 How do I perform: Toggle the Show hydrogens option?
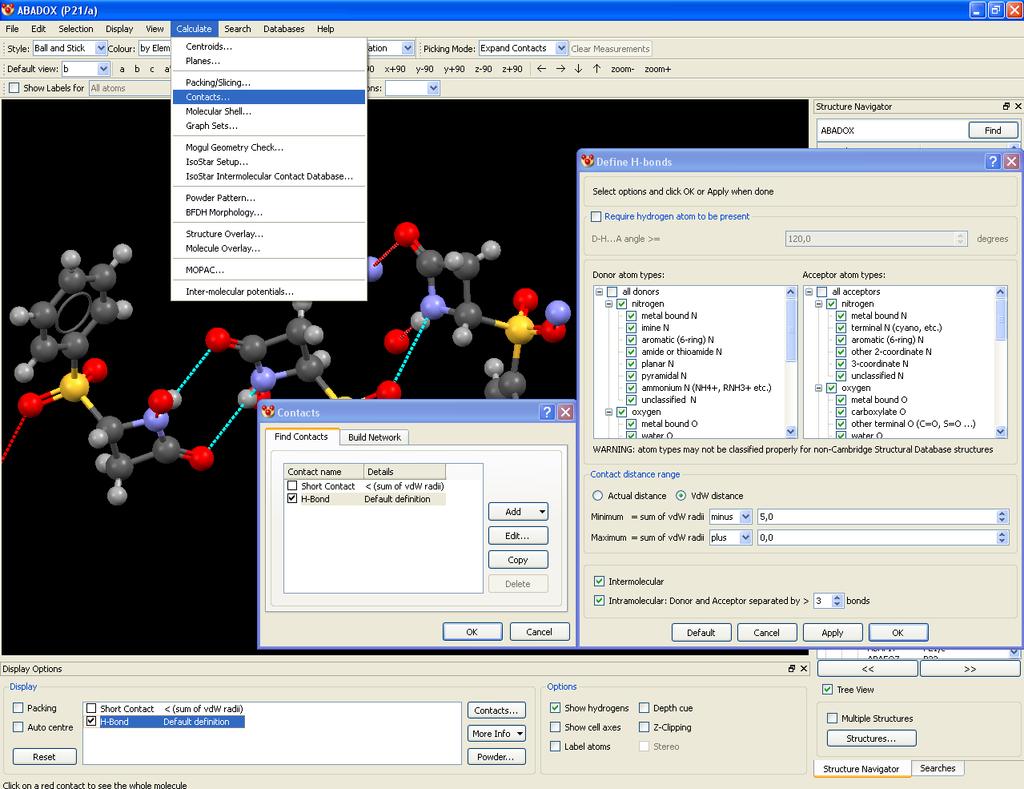pyautogui.click(x=555, y=707)
